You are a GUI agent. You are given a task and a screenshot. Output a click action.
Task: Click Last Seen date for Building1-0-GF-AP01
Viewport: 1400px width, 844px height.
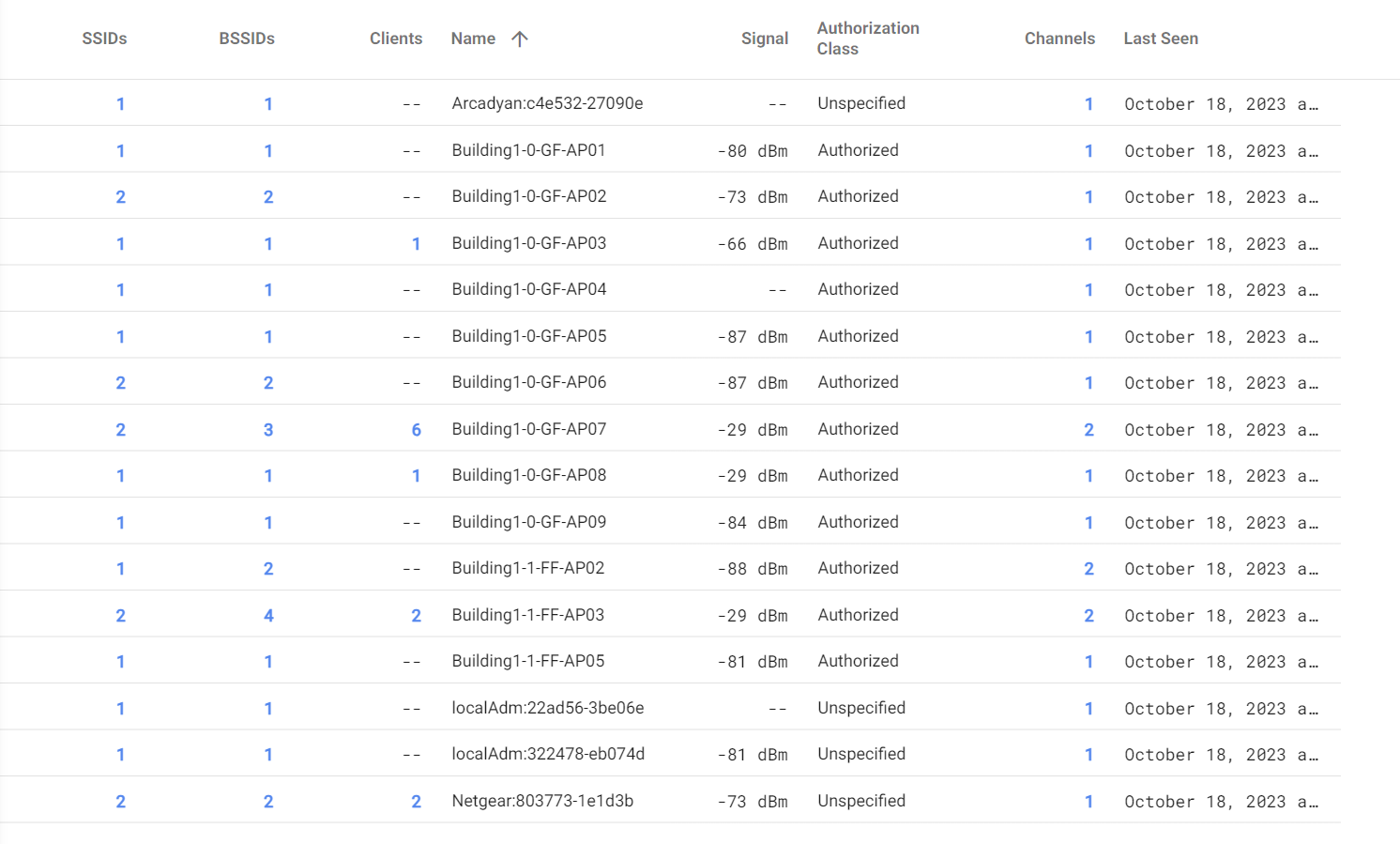(1221, 151)
